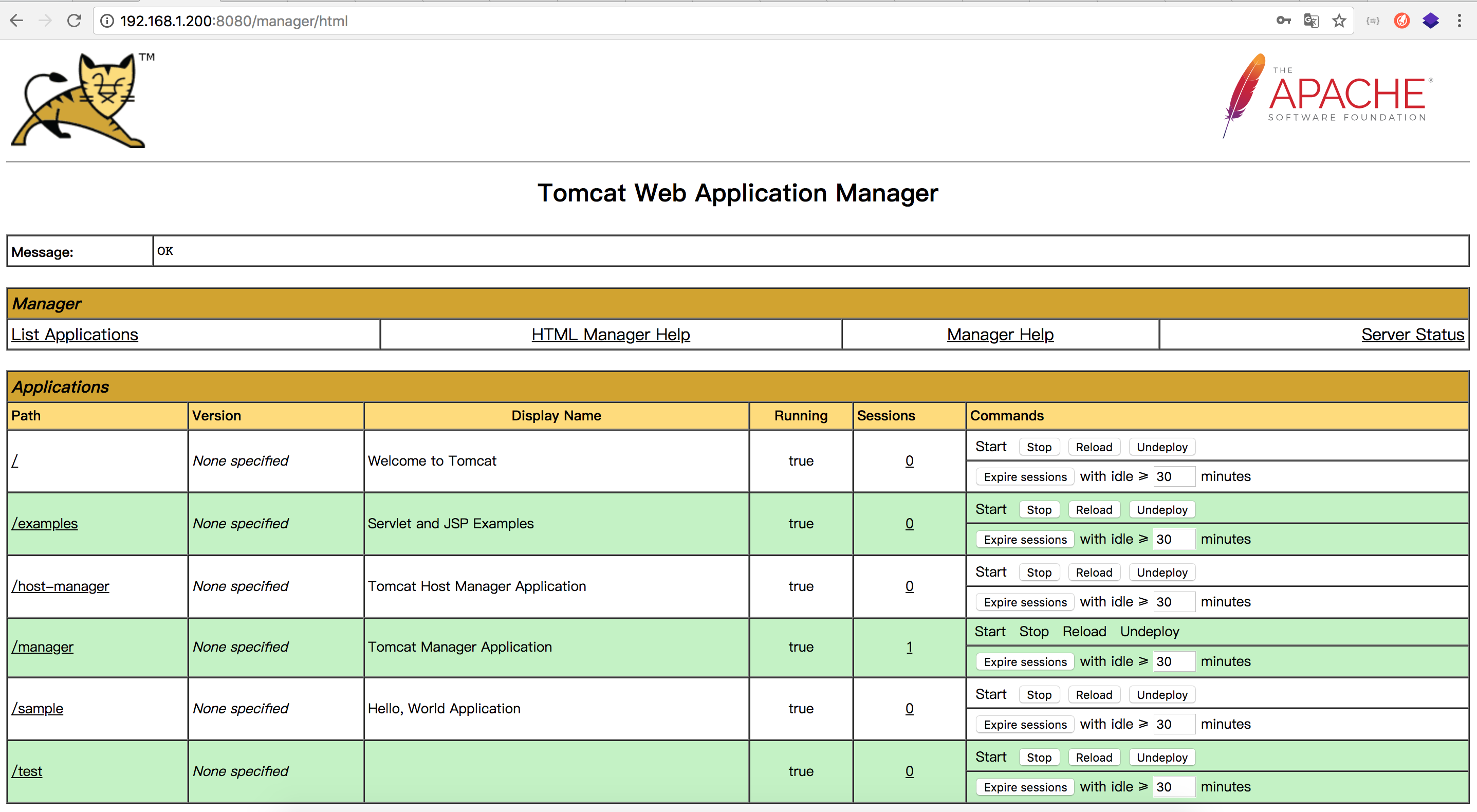Open the List Applications link
1477x812 pixels.
(x=75, y=335)
